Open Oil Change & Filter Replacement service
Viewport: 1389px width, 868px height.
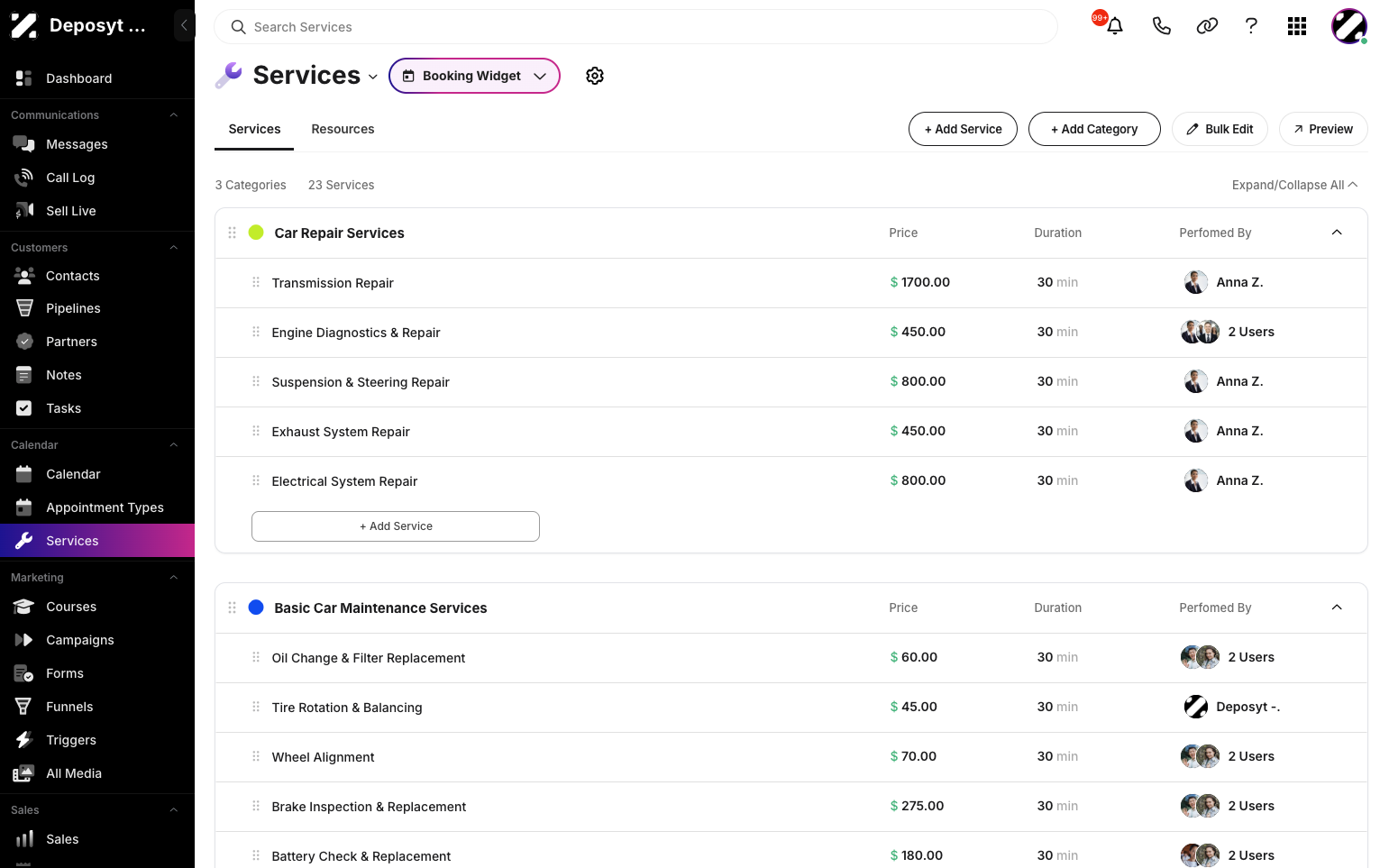pos(369,658)
